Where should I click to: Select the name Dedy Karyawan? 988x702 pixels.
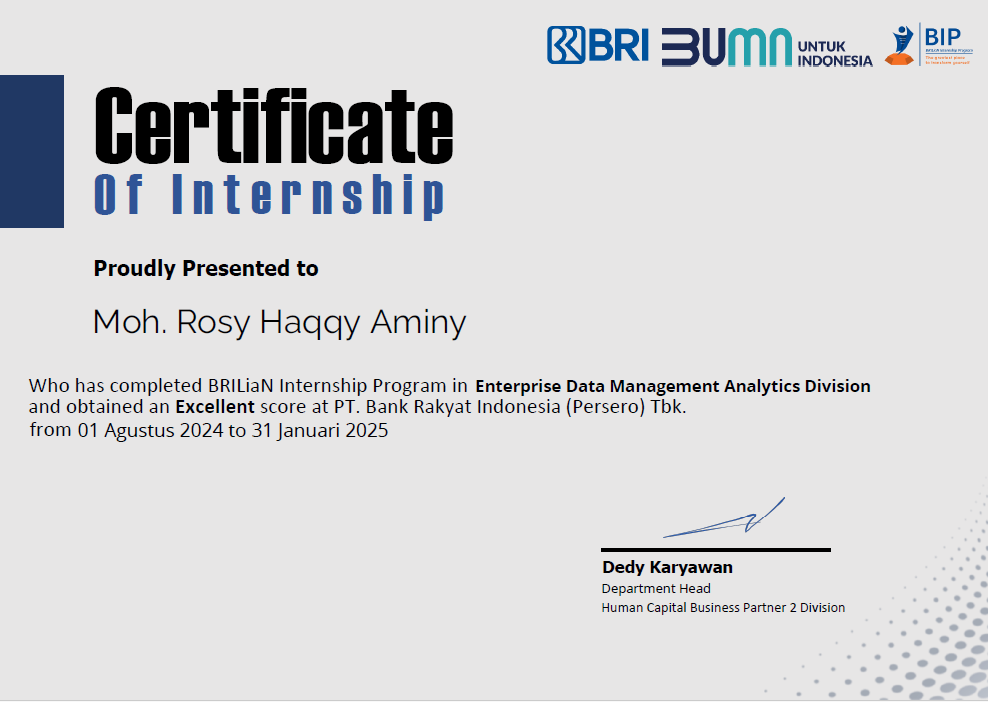(x=667, y=567)
